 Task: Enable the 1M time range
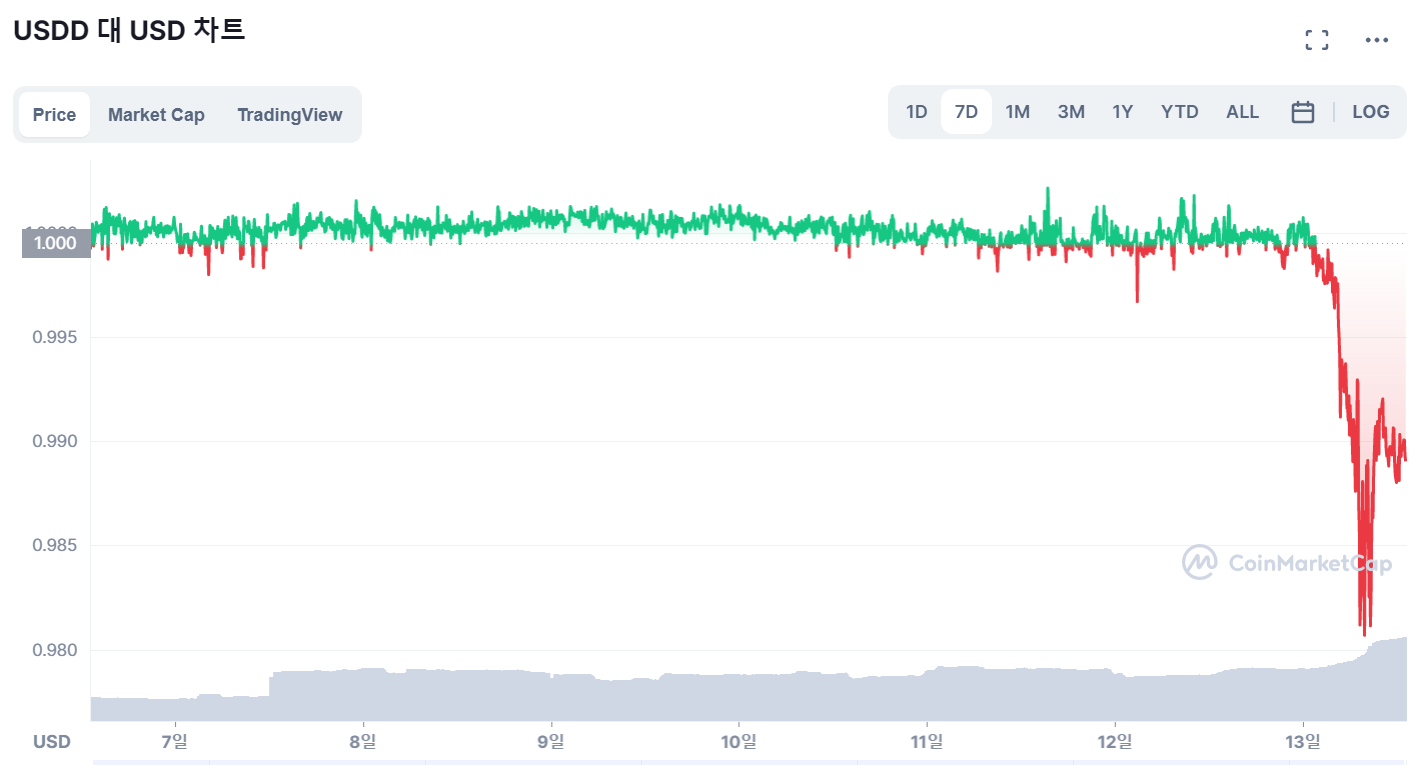pos(1017,112)
